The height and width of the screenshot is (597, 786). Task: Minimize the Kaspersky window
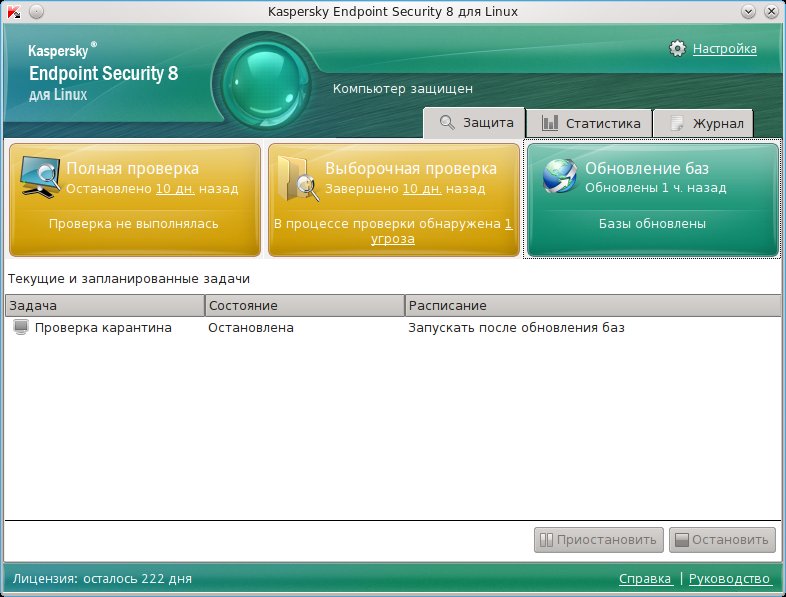pyautogui.click(x=748, y=12)
